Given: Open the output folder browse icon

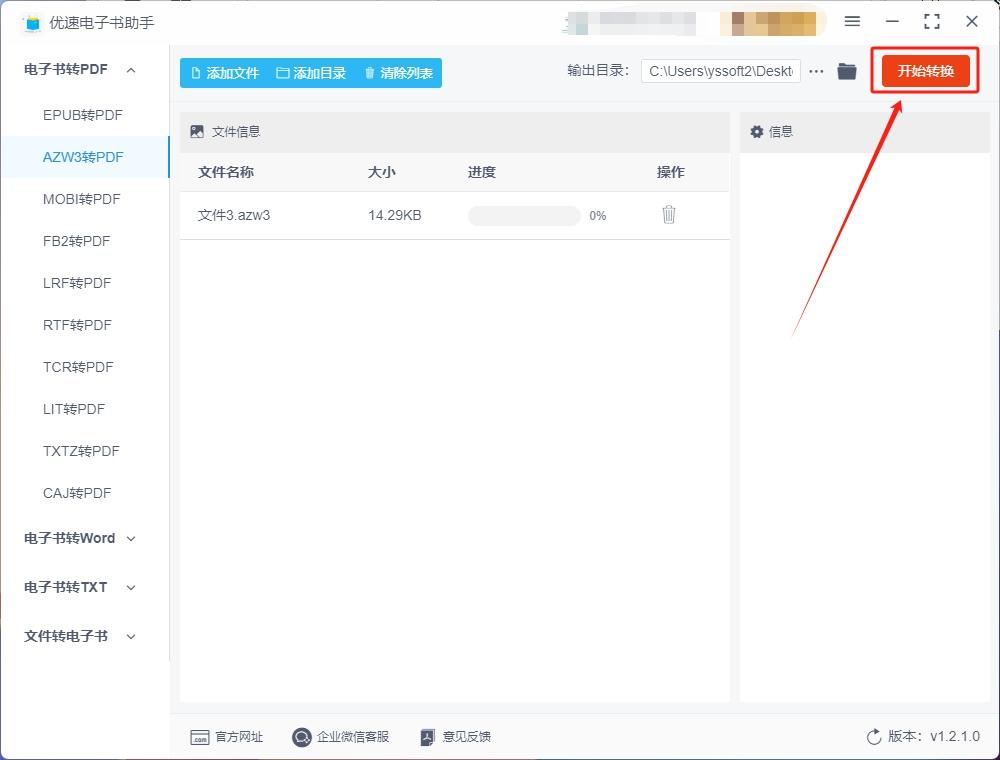Looking at the screenshot, I should [x=846, y=71].
